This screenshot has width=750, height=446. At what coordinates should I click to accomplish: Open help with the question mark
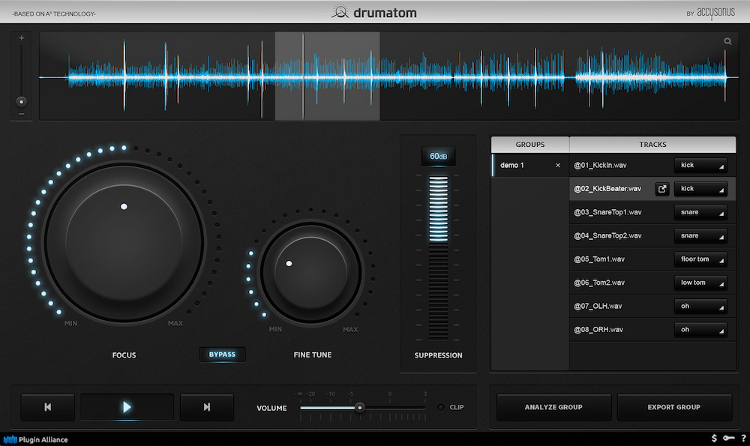(x=743, y=438)
